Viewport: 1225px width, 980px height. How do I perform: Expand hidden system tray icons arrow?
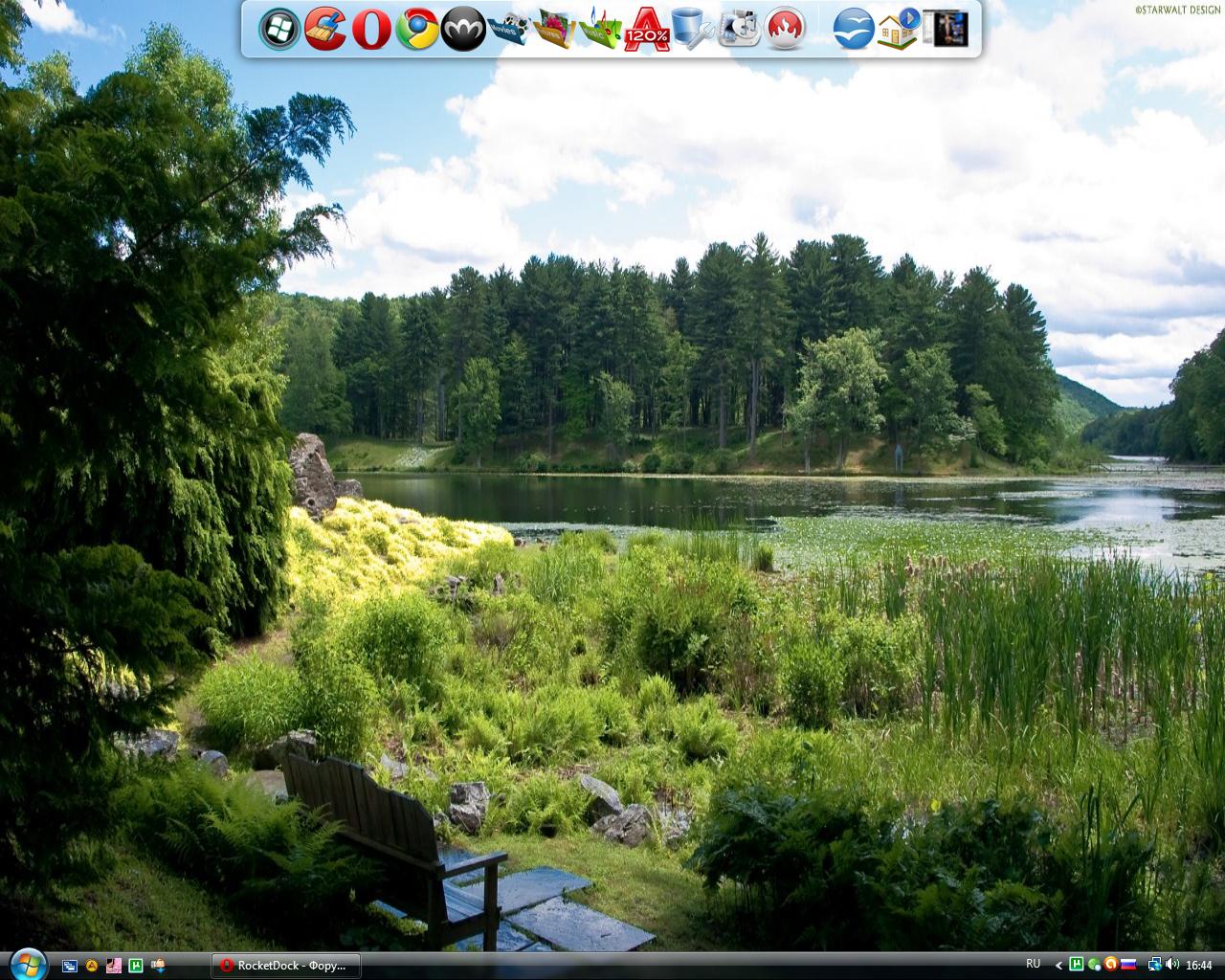1058,965
